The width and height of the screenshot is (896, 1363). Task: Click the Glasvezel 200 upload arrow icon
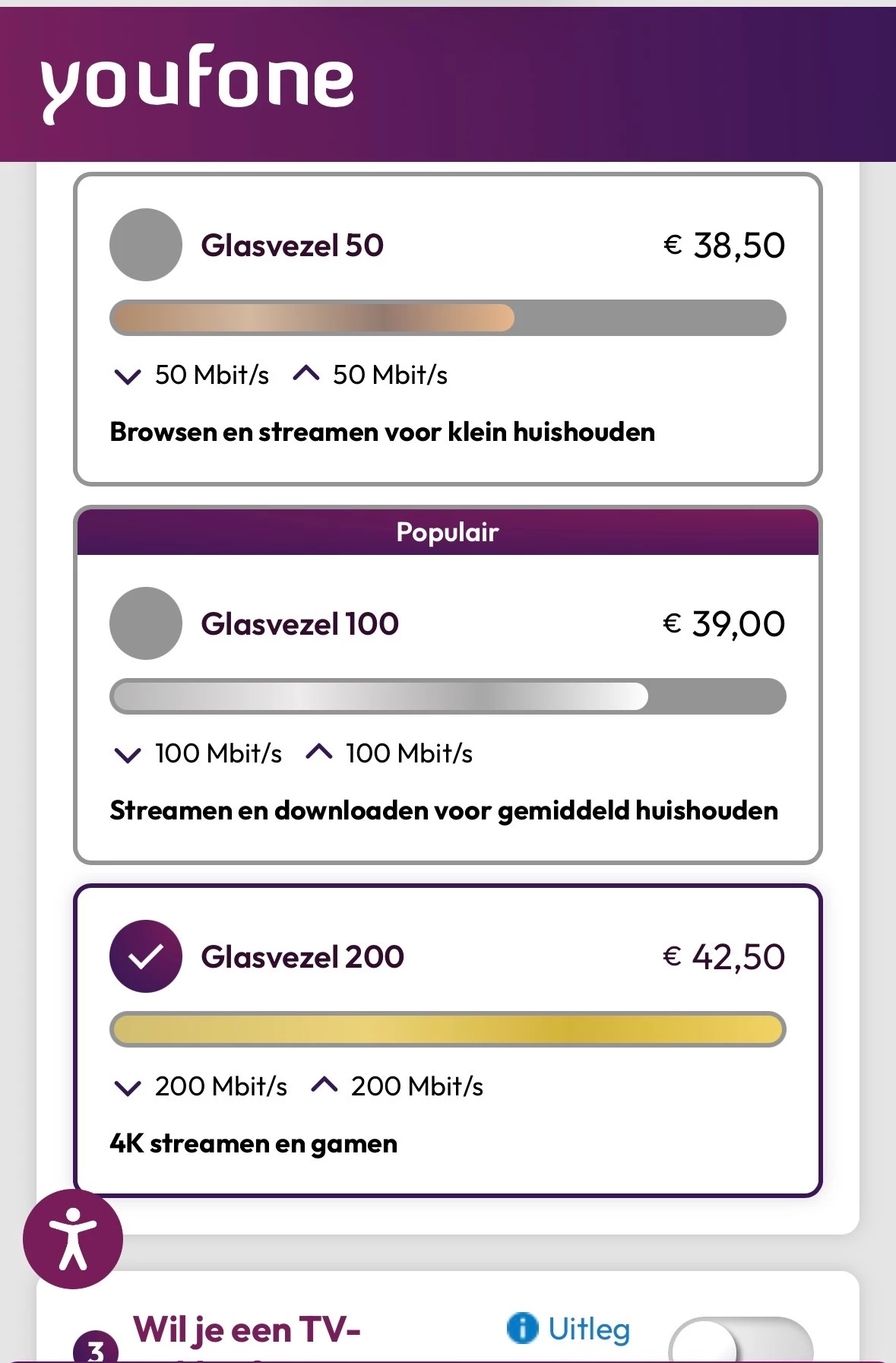324,1085
